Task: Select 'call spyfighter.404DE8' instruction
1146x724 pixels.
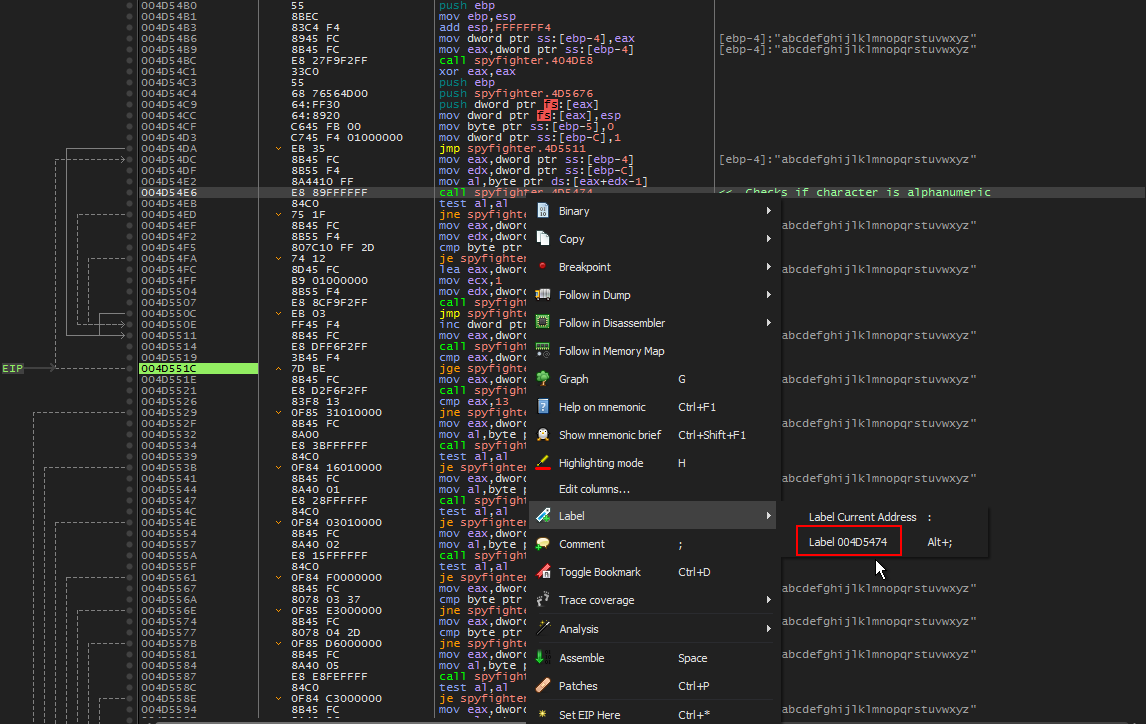Action: pyautogui.click(x=516, y=61)
